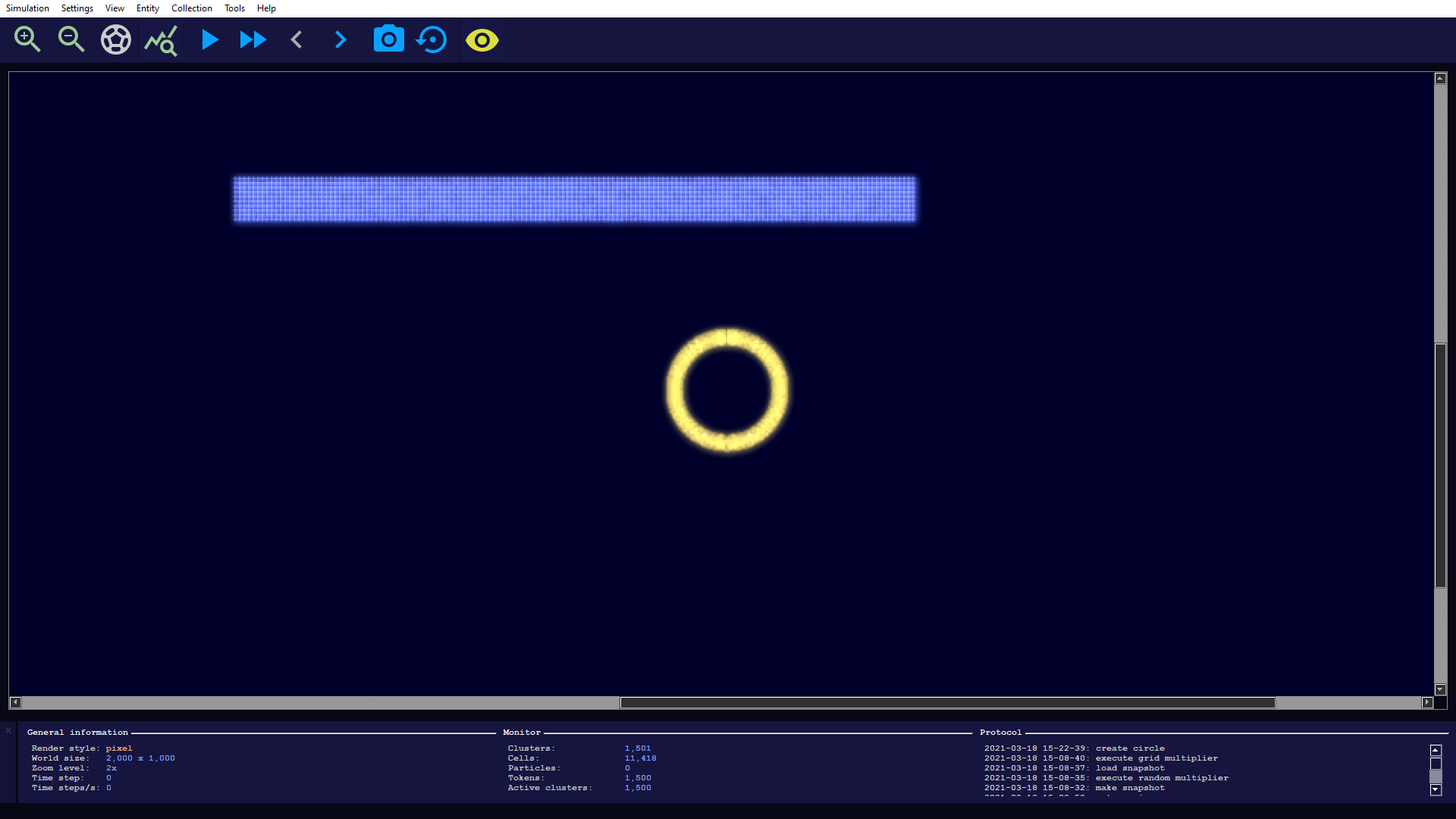Viewport: 1456px width, 819px height.
Task: Toggle display with yellow eye icon
Action: click(x=482, y=39)
